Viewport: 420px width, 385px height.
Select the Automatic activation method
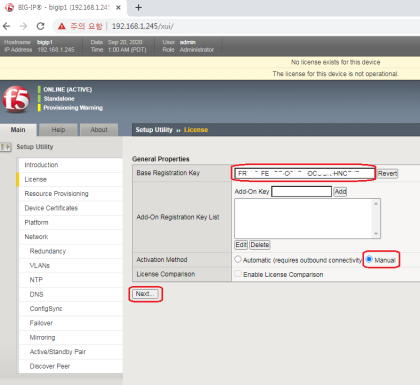coord(238,259)
